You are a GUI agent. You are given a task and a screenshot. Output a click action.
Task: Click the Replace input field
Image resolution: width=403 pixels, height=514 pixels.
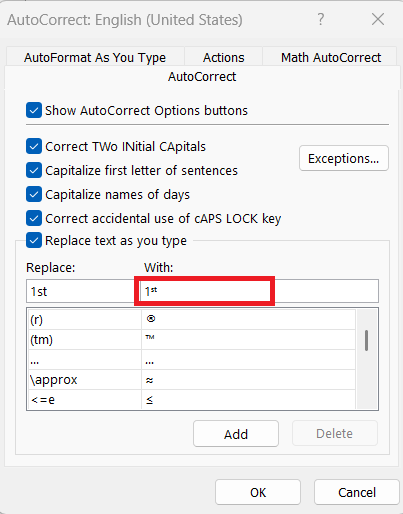81,291
